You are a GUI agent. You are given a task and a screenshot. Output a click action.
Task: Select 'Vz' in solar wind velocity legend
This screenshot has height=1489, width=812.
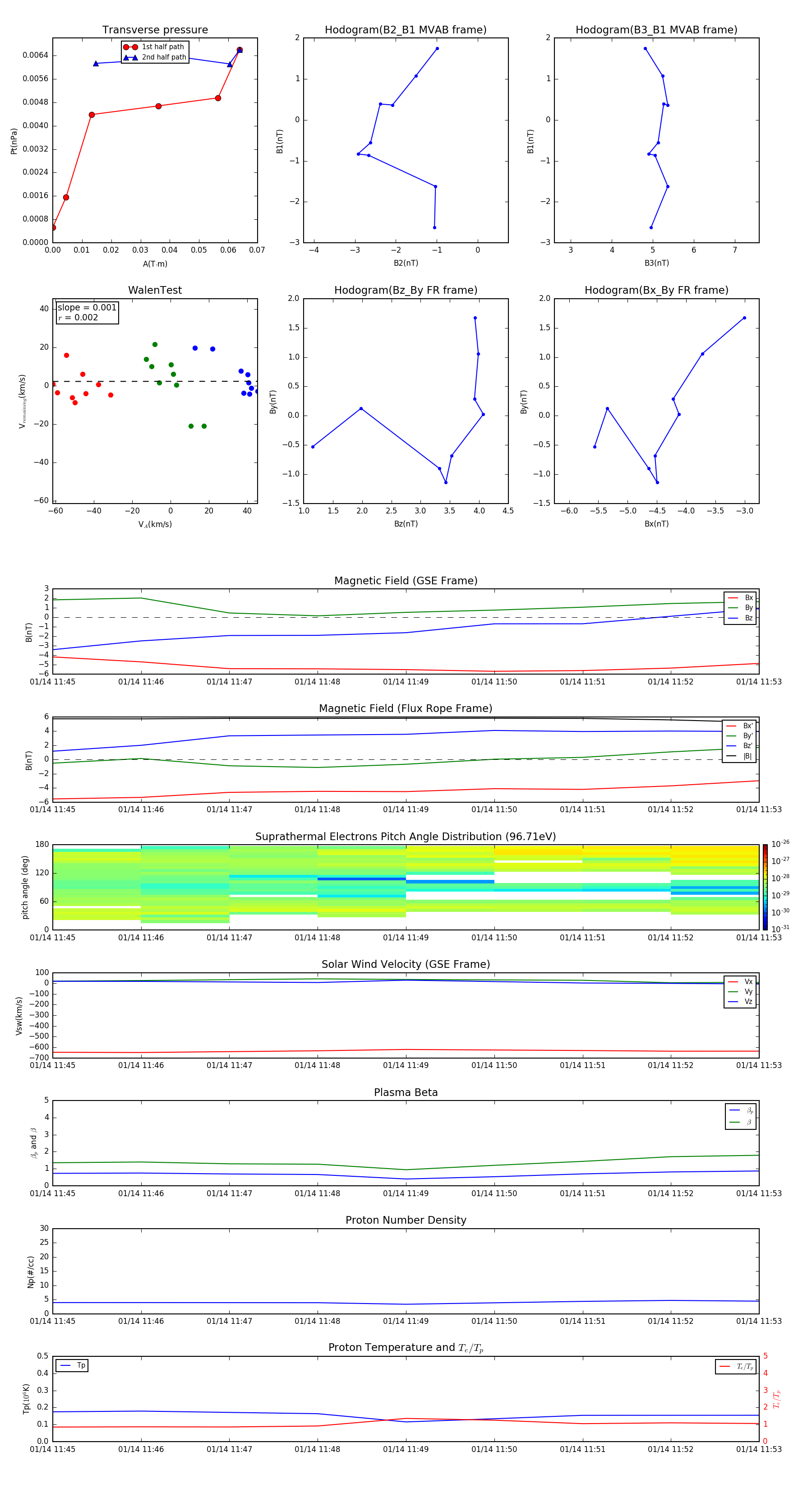tap(740, 1002)
